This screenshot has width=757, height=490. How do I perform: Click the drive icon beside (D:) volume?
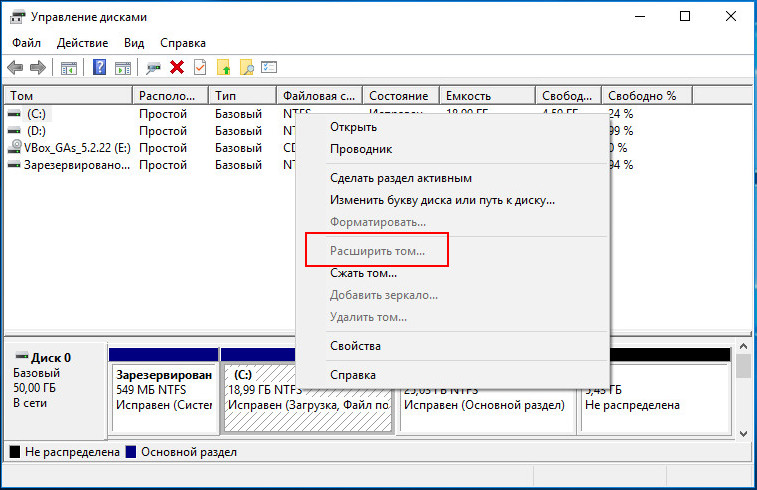(x=14, y=131)
